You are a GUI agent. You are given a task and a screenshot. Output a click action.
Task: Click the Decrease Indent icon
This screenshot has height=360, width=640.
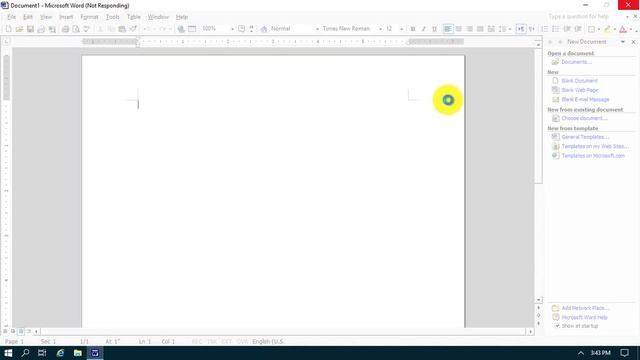pos(567,29)
